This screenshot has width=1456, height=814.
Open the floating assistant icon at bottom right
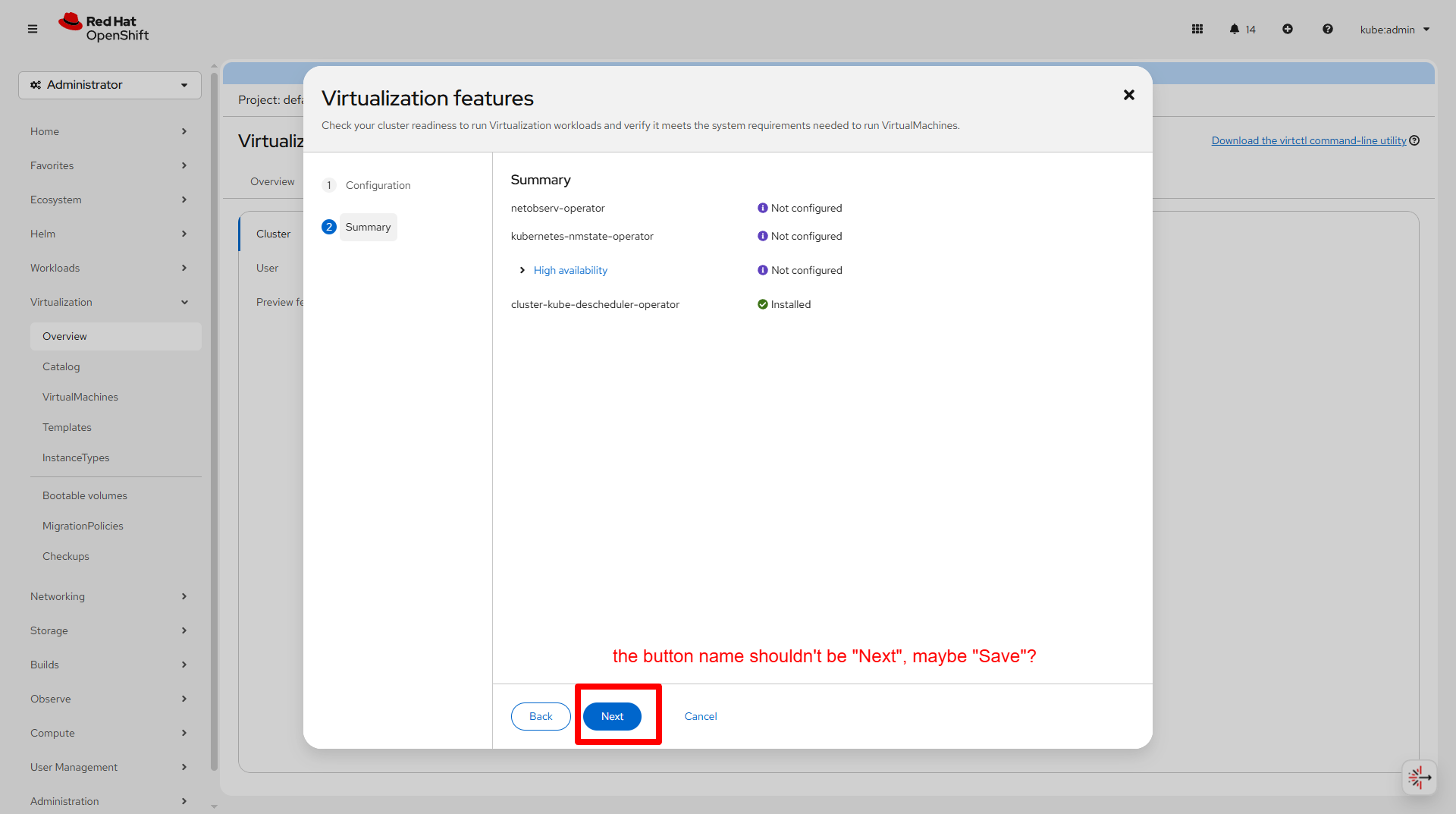[x=1420, y=777]
